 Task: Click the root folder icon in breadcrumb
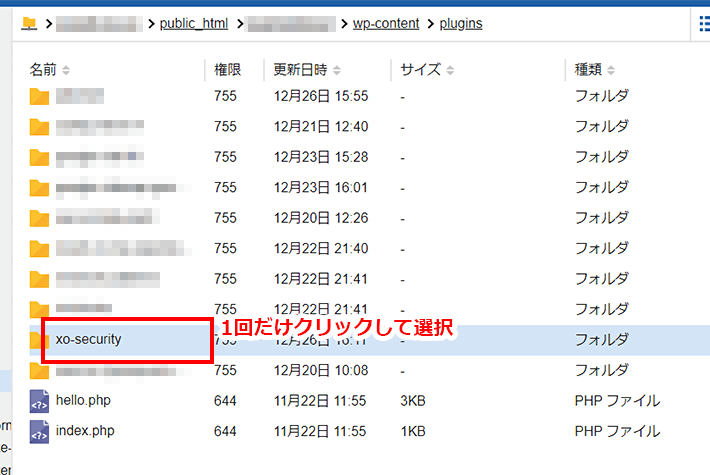point(29,22)
